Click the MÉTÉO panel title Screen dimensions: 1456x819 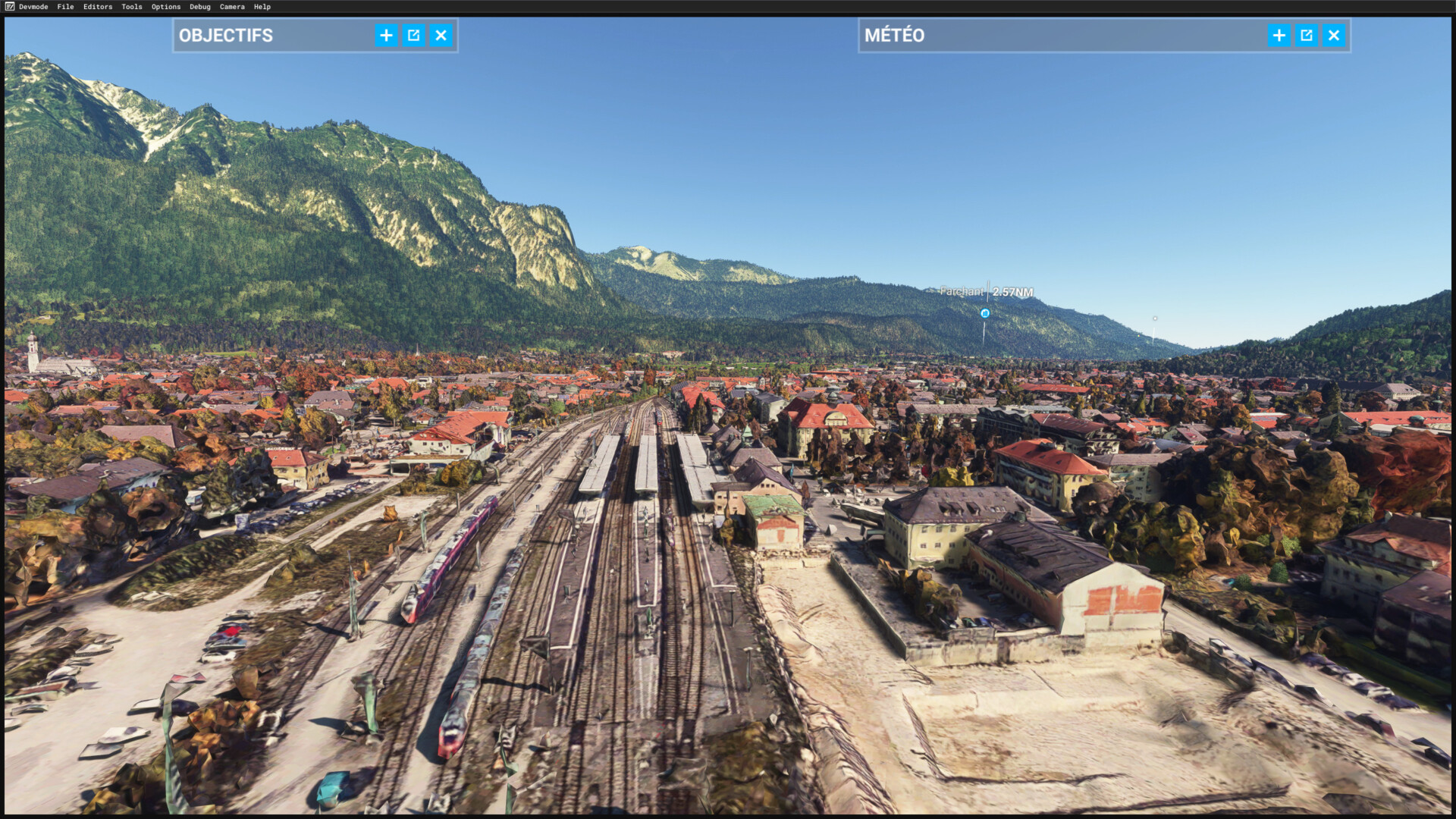pos(894,36)
